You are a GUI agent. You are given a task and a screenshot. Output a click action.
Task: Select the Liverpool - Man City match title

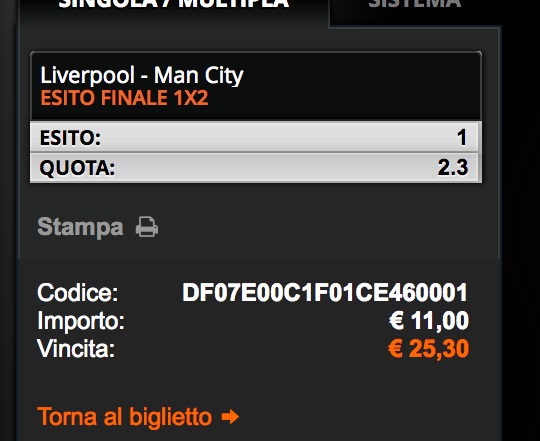(x=142, y=75)
